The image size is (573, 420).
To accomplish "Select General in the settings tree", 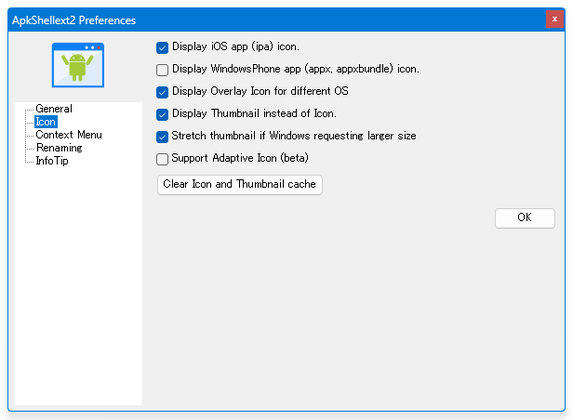I will 54,109.
